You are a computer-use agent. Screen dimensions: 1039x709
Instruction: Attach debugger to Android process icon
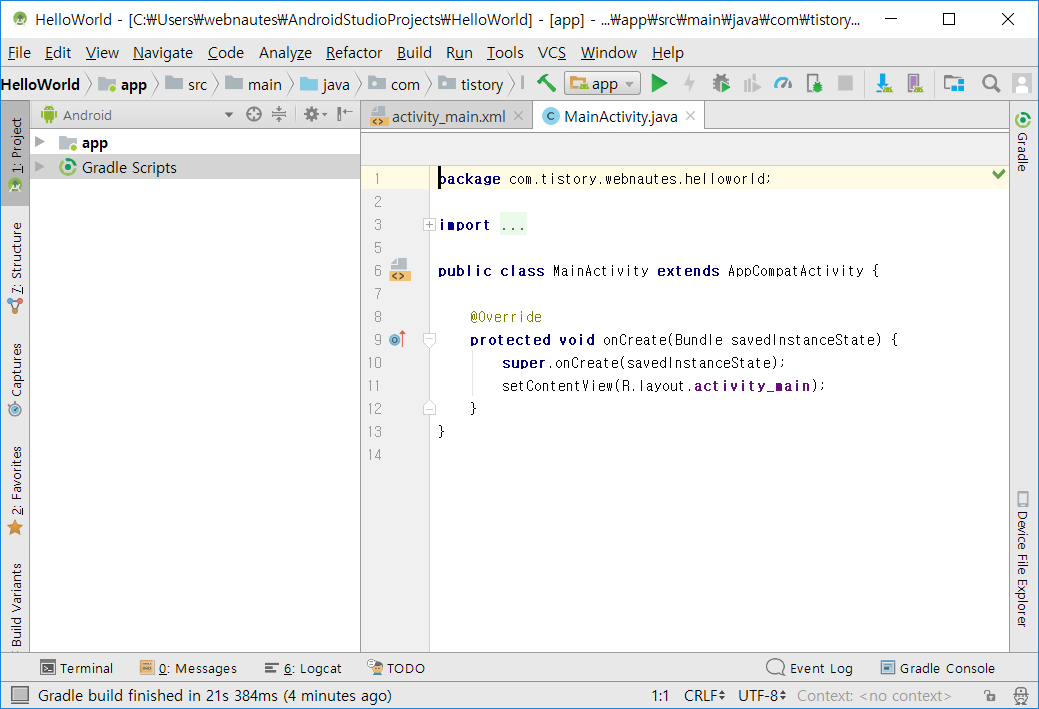[x=814, y=83]
